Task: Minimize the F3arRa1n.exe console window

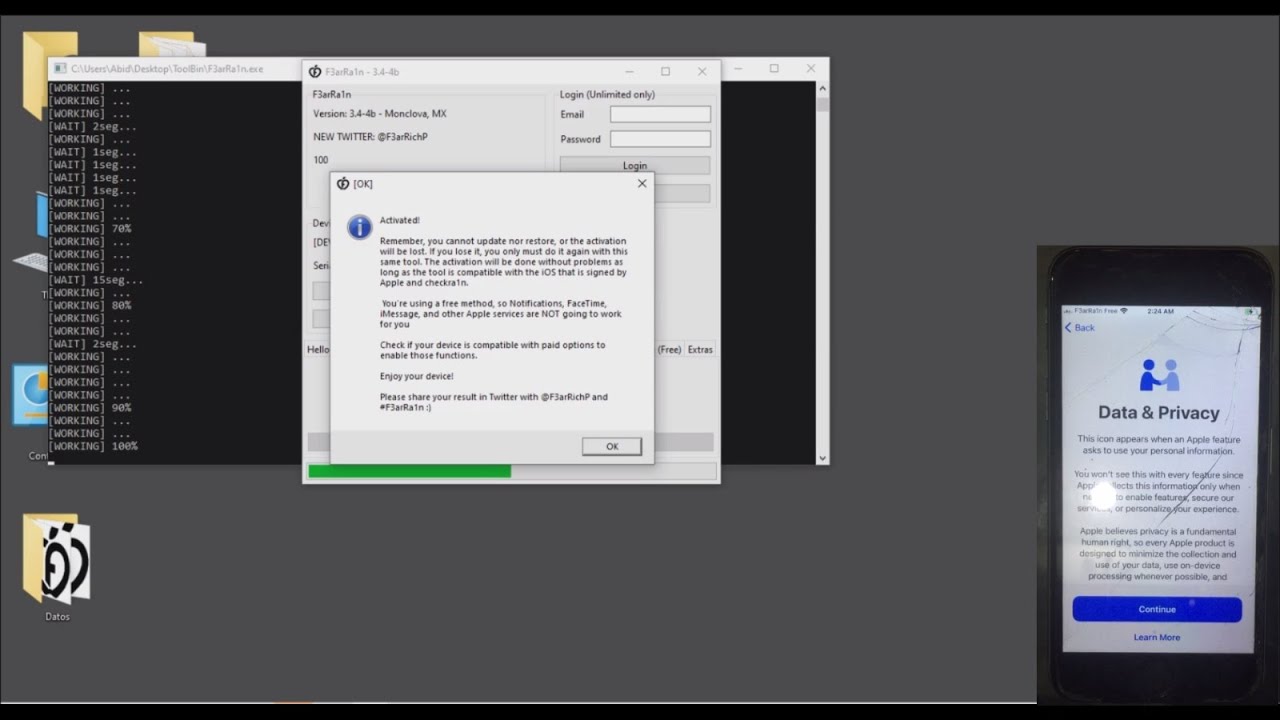Action: coord(738,69)
